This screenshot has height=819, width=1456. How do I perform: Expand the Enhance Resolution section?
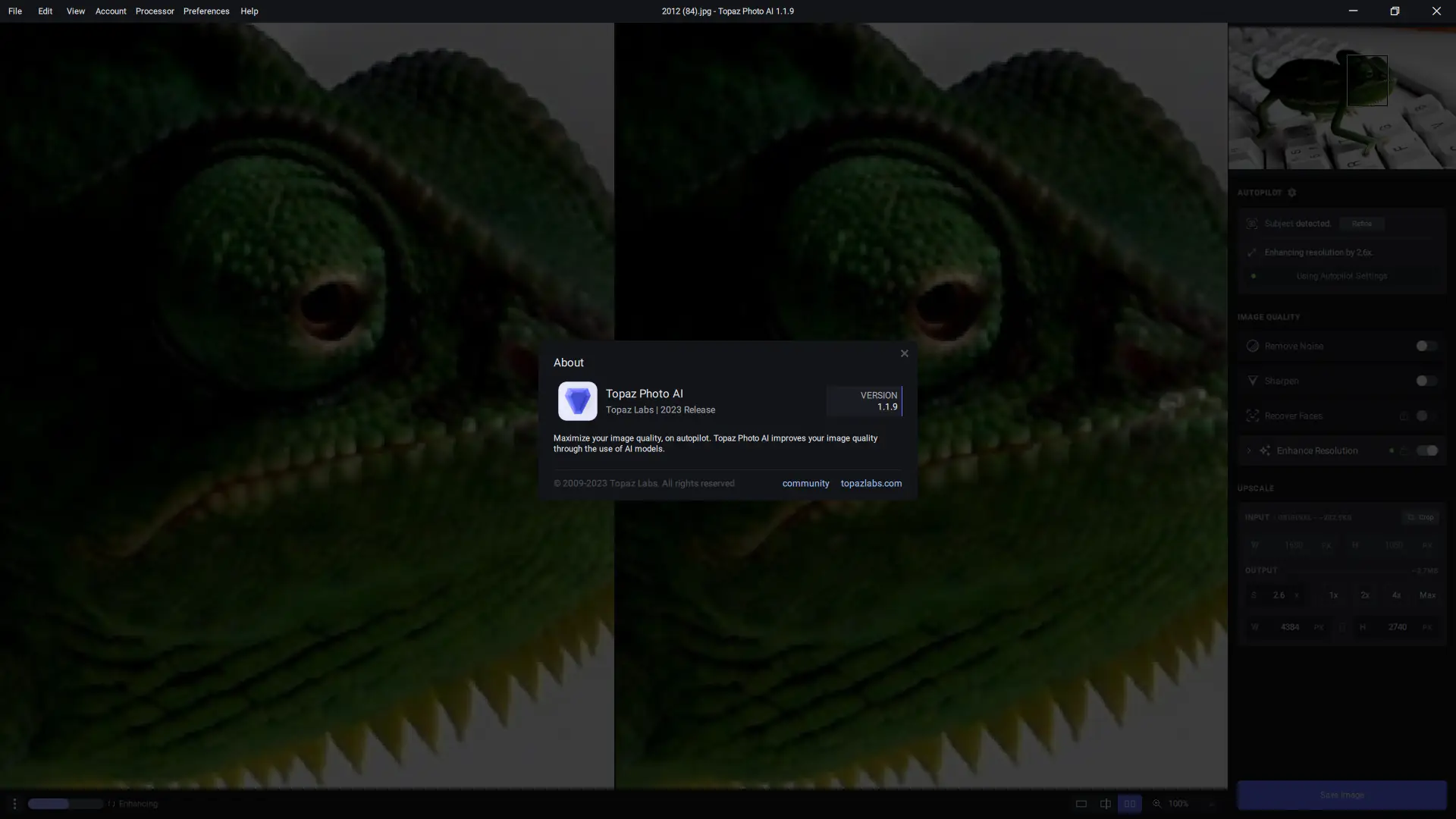[1249, 450]
